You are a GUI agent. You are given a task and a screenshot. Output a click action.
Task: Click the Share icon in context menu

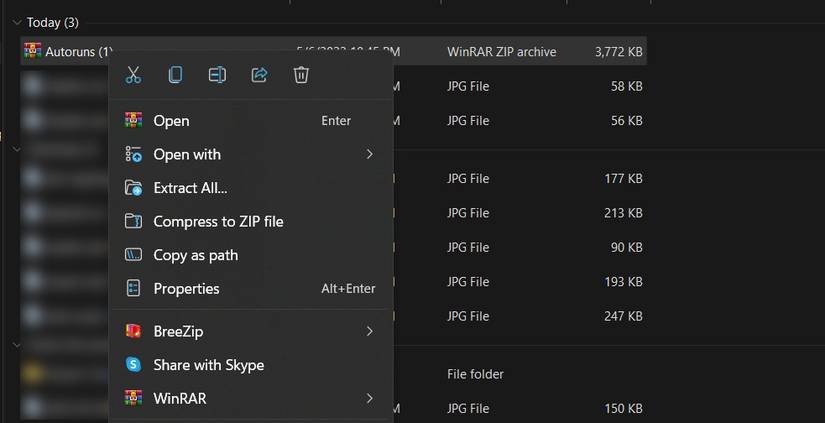coord(259,75)
